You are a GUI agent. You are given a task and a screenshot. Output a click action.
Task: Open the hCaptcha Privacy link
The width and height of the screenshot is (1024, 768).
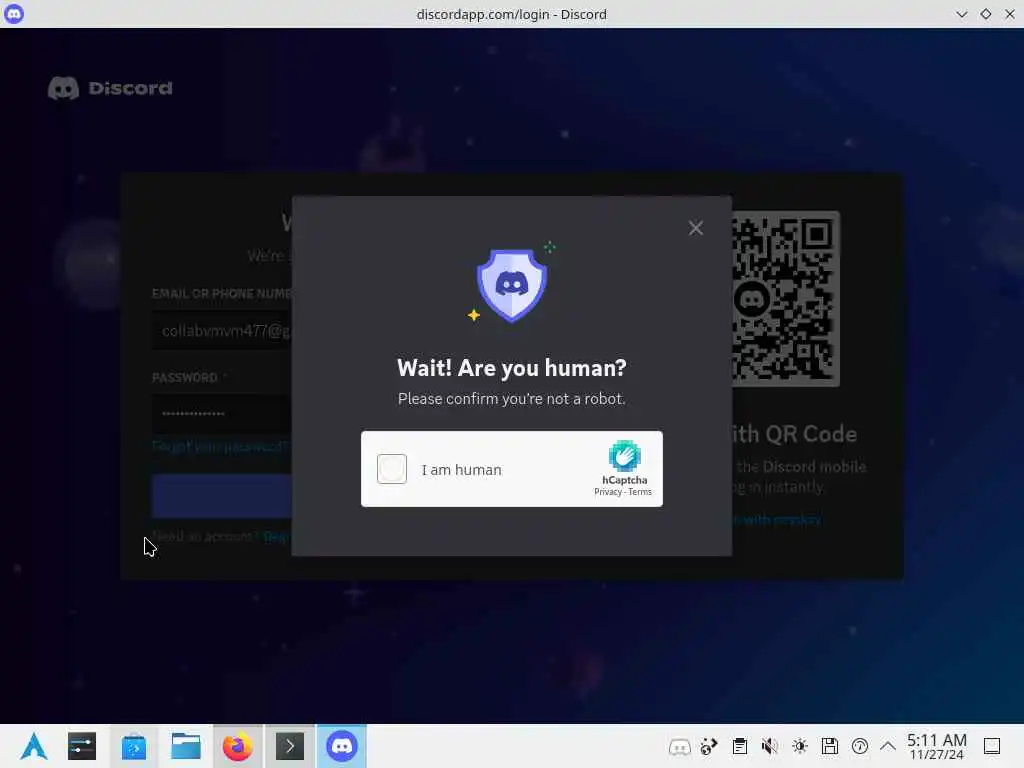[607, 492]
